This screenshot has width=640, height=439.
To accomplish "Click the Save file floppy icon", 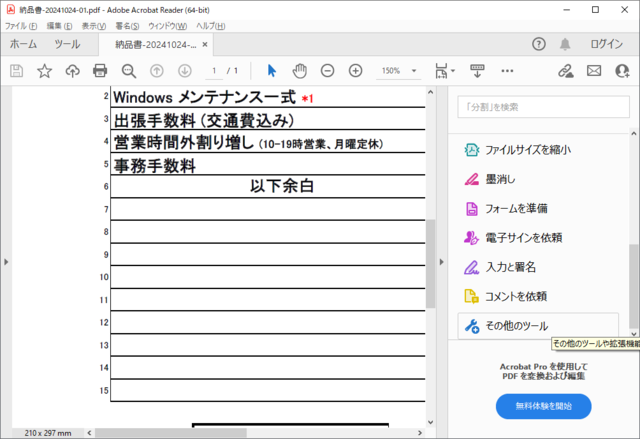I will (x=16, y=71).
